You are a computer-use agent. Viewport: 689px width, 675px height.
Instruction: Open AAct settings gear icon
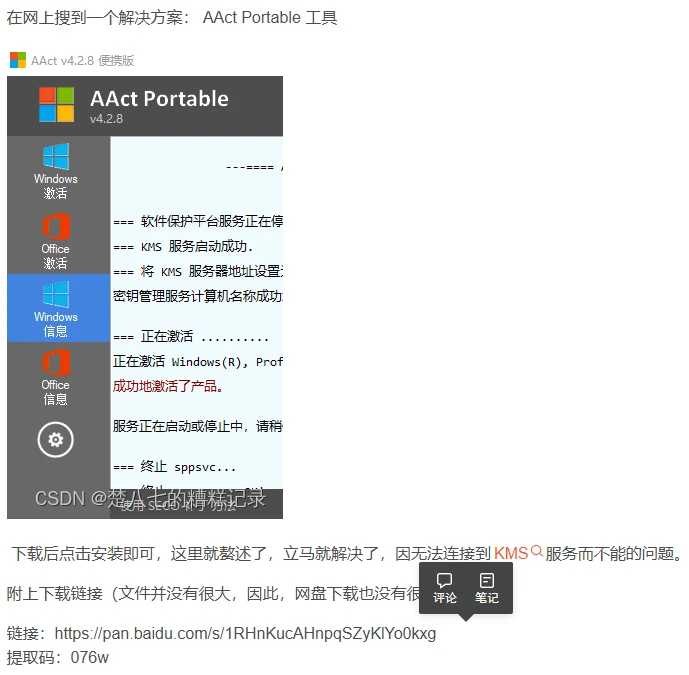coord(55,439)
